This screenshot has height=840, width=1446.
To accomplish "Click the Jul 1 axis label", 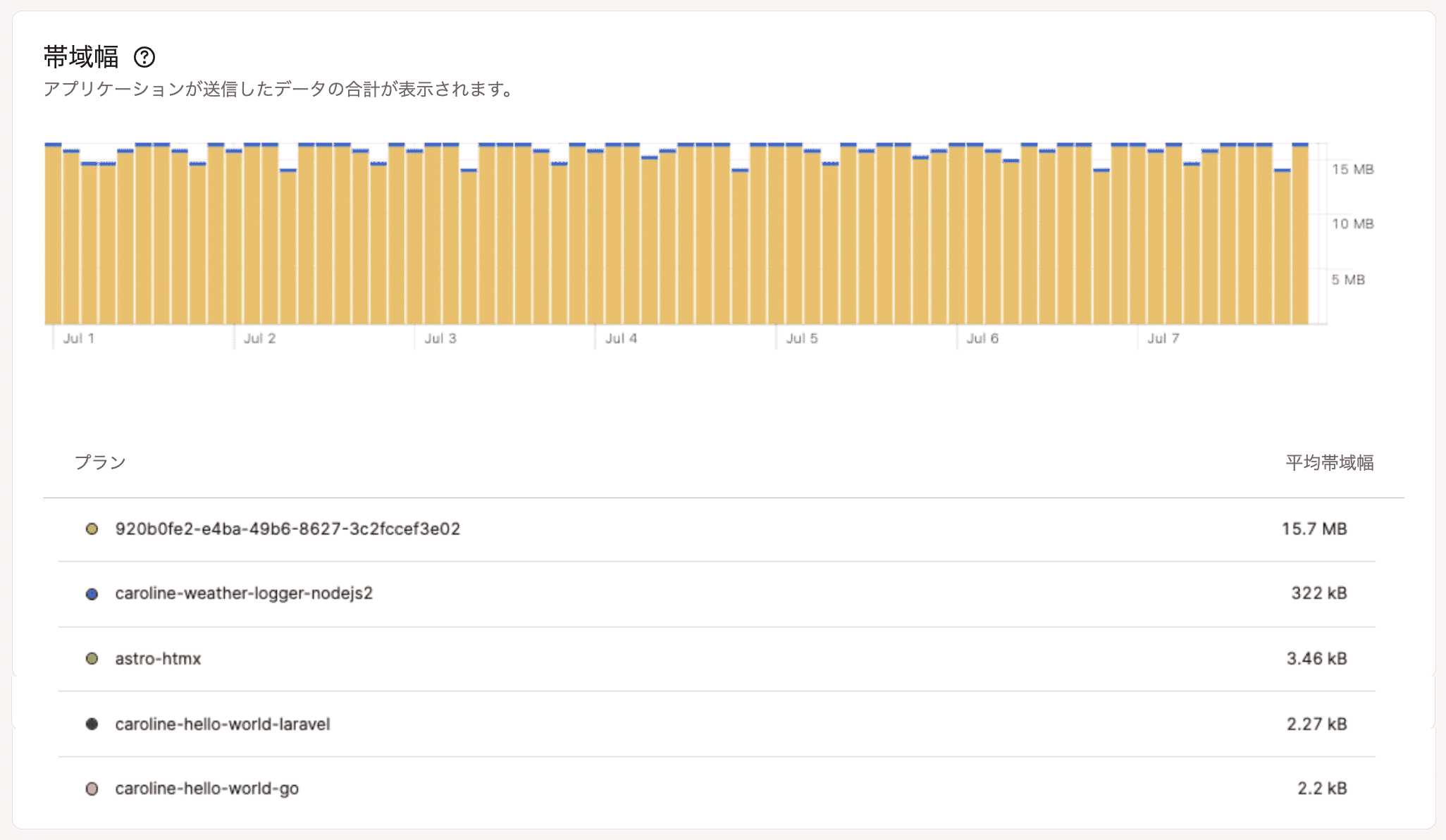I will 79,338.
